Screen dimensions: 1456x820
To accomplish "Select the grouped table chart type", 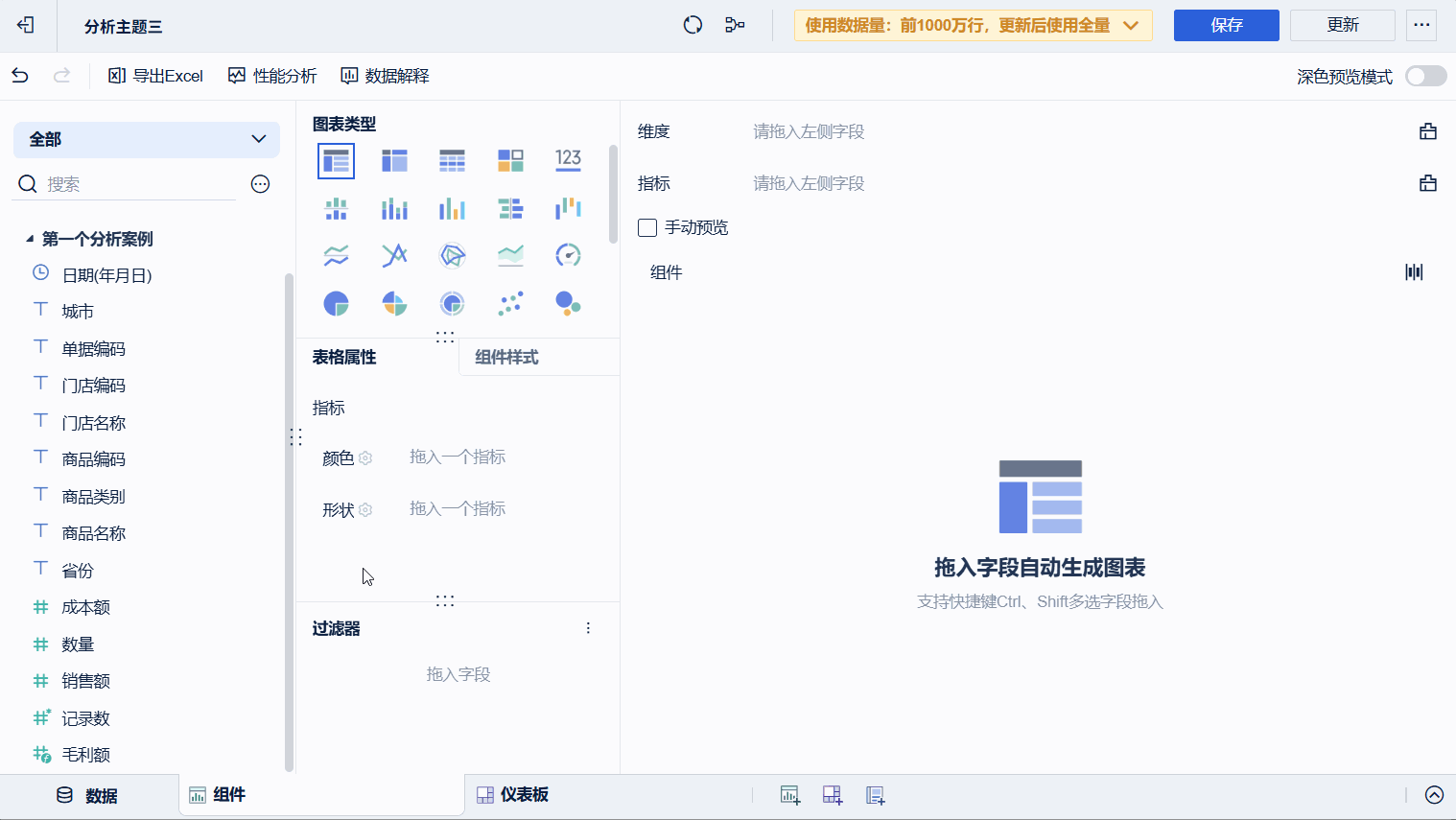I will (x=394, y=160).
